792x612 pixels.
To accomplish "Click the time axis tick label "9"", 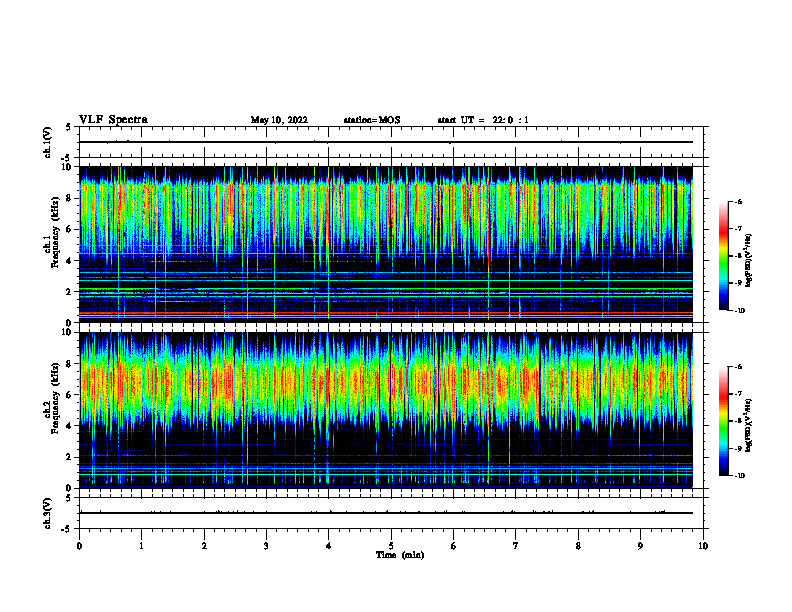I will 640,546.
